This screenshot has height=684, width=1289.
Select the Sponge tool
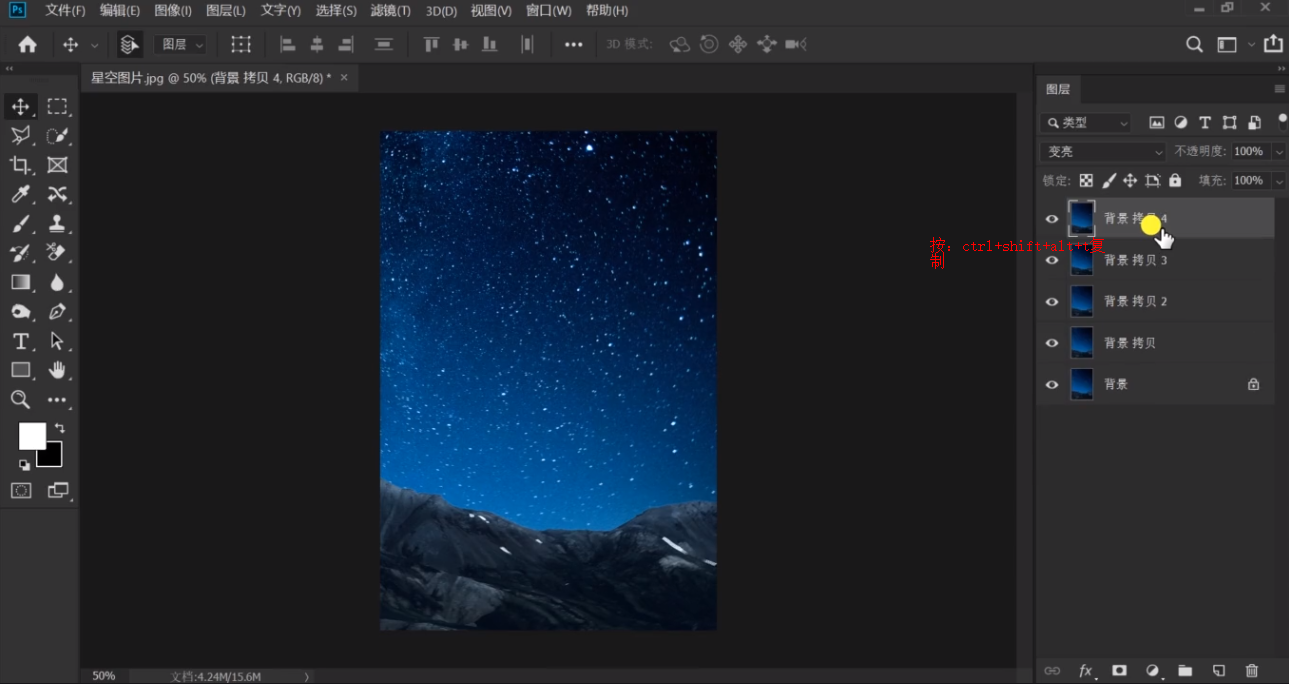(20, 312)
